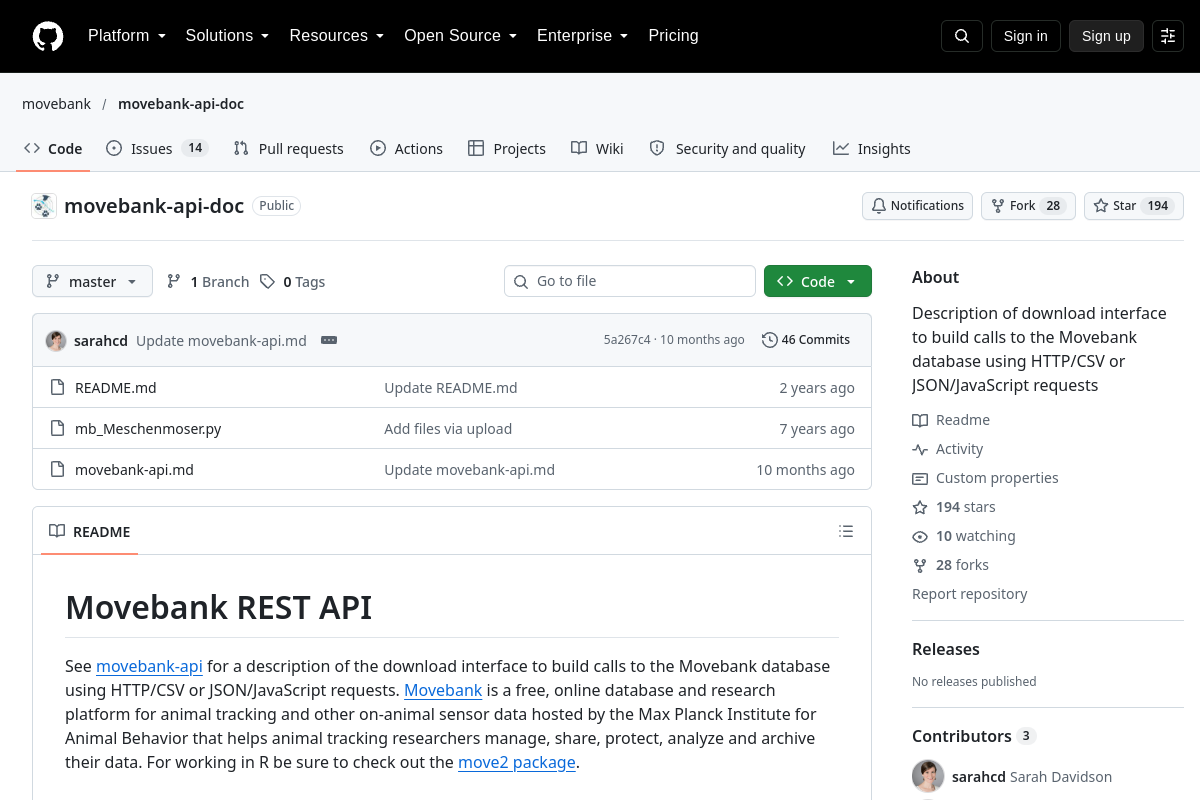Screen dimensions: 1200x800
Task: View 0 Tags list
Action: point(293,282)
